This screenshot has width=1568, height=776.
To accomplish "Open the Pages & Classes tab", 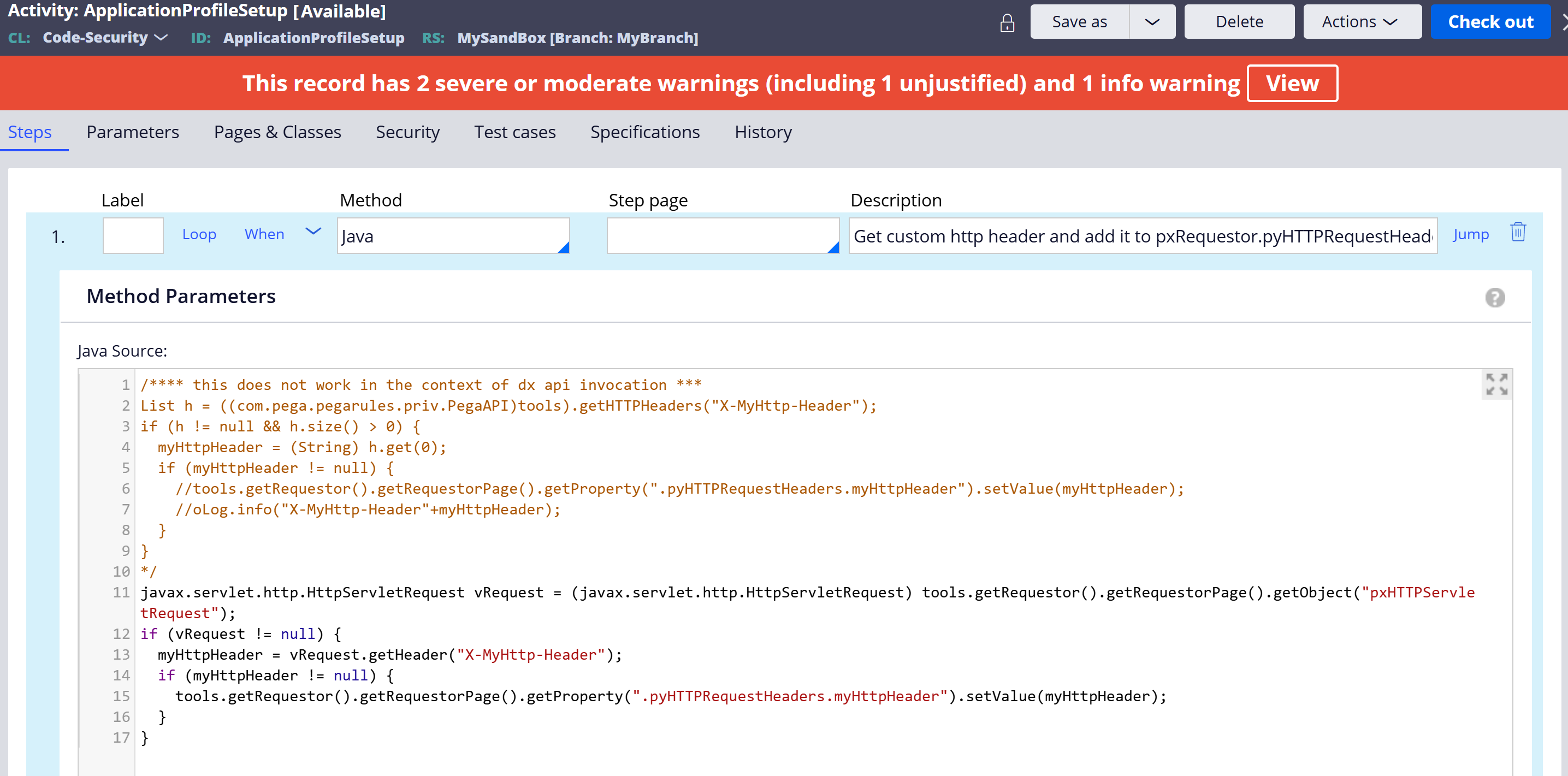I will click(277, 132).
